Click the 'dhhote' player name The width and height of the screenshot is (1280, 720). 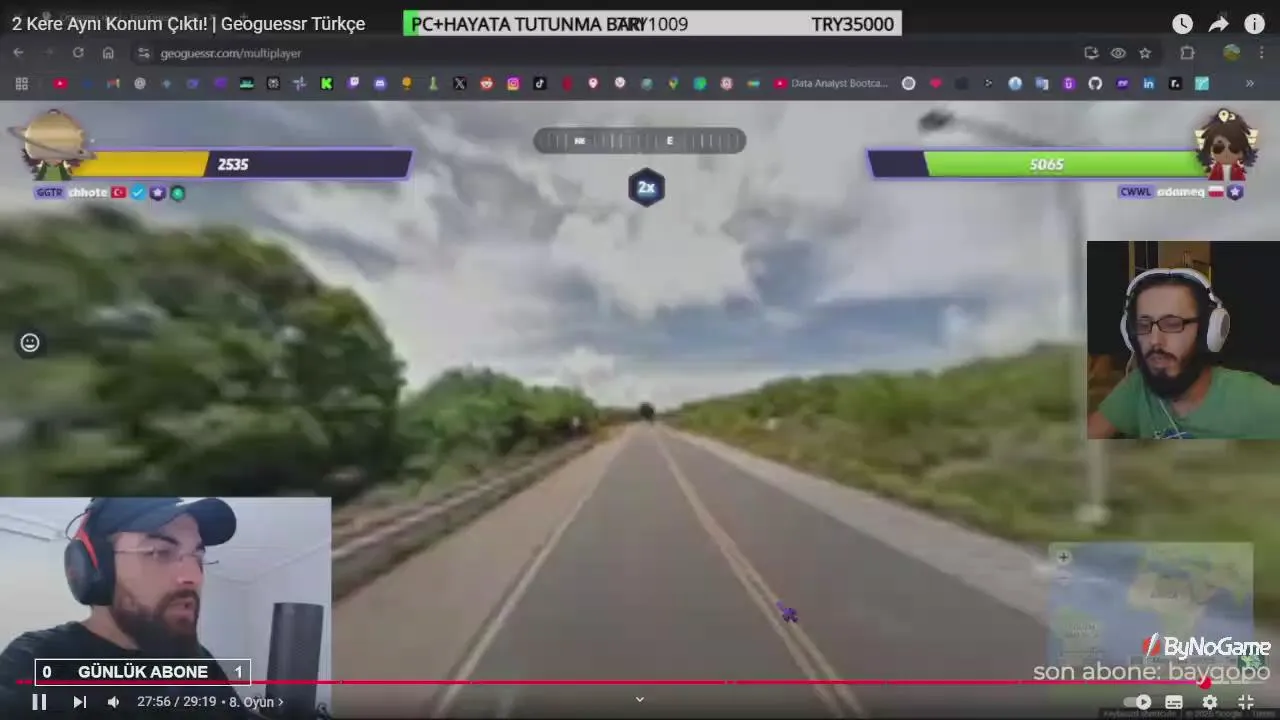coord(87,193)
